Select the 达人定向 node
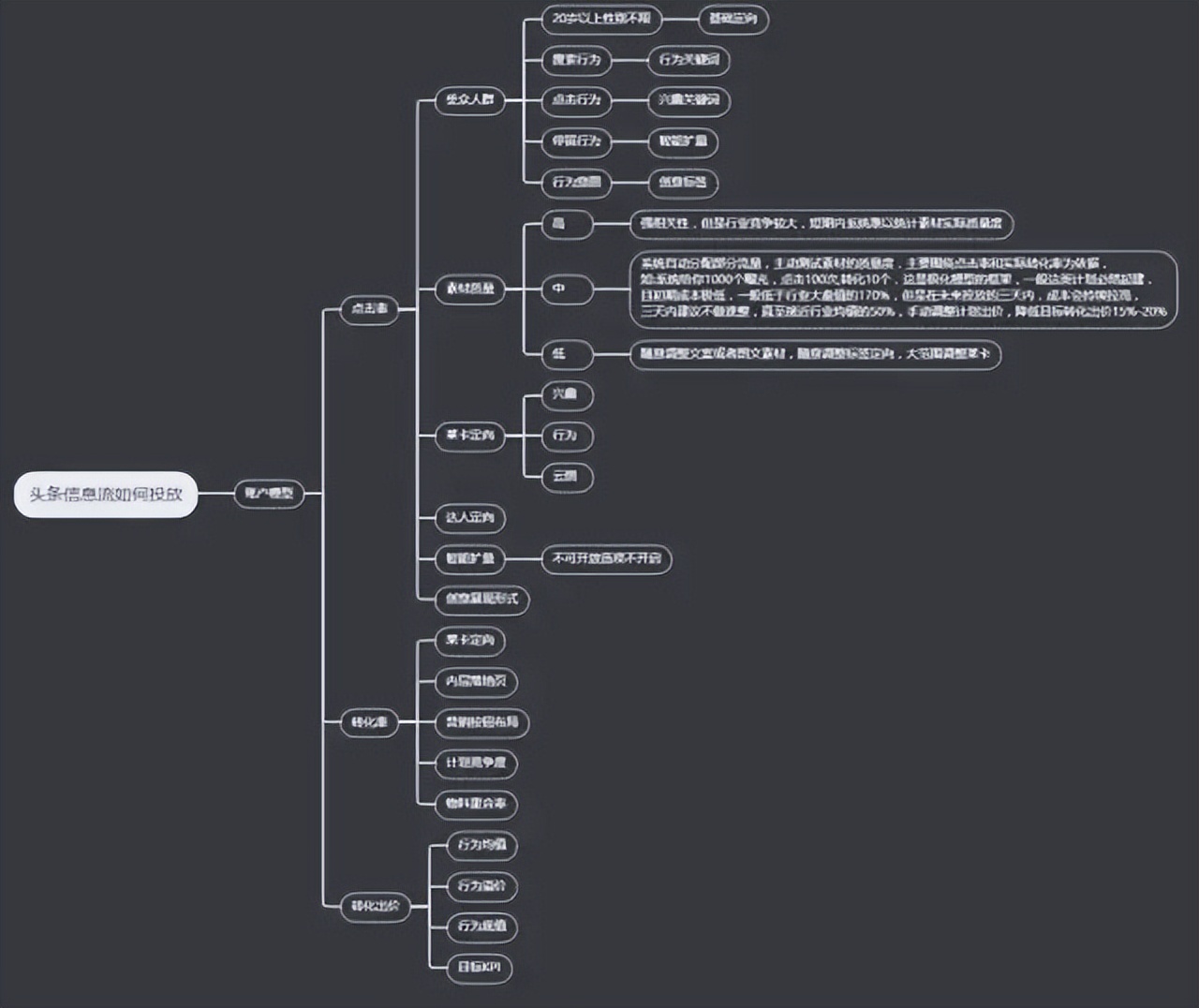This screenshot has width=1199, height=1008. (470, 517)
